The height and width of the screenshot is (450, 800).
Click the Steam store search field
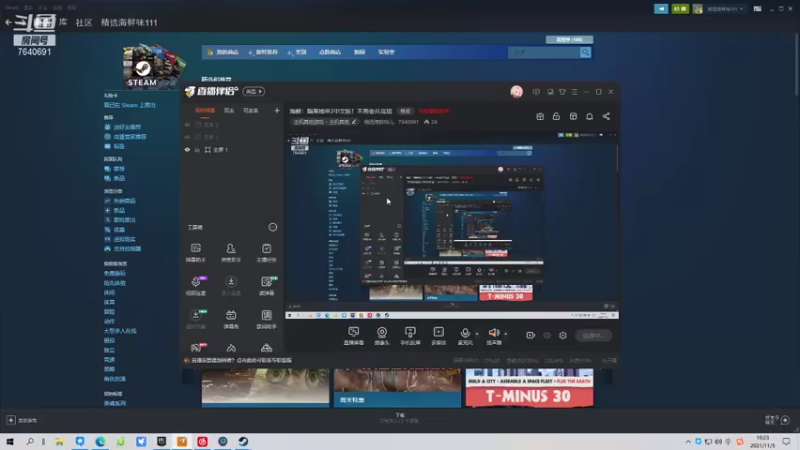click(543, 52)
